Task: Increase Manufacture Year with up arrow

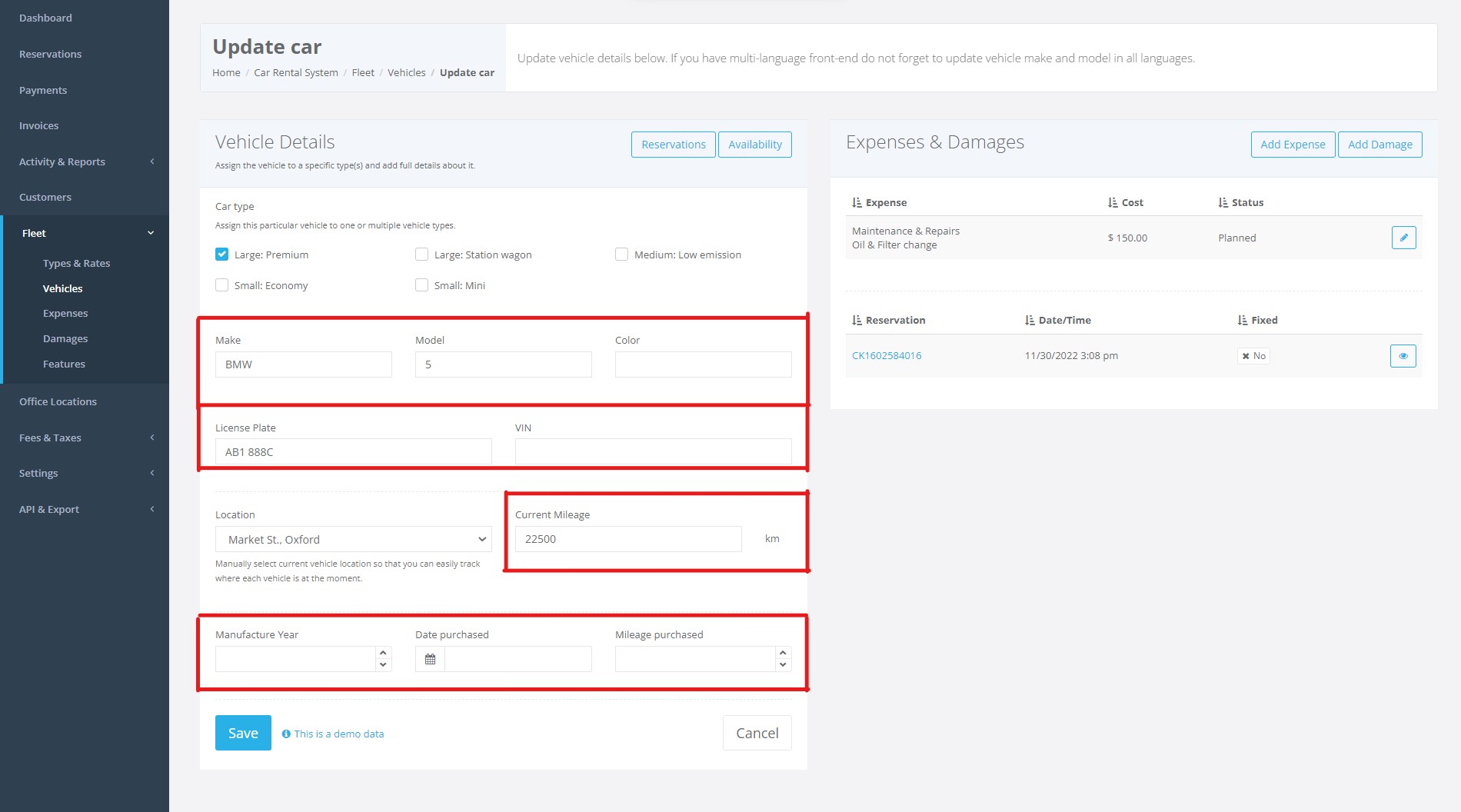Action: [x=383, y=653]
